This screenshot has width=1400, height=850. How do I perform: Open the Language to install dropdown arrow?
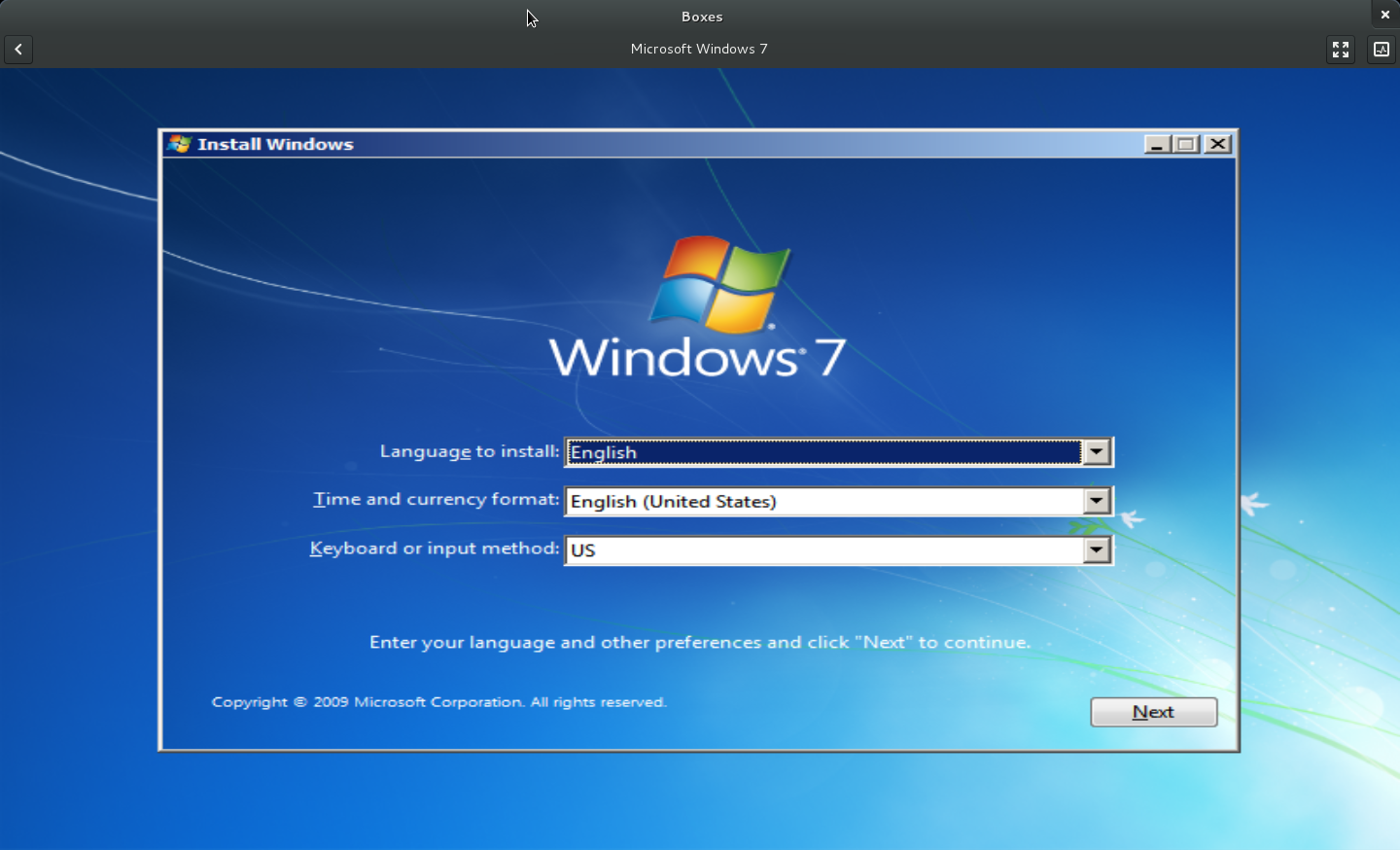tap(1097, 452)
